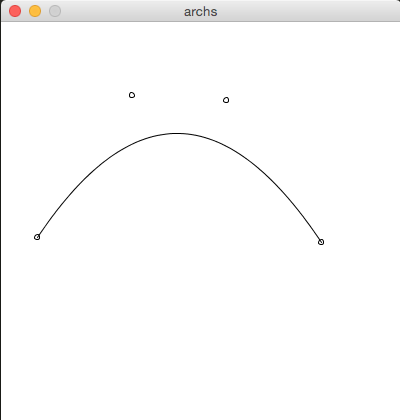Select the upper-left control point circle
The height and width of the screenshot is (420, 400).
[132, 95]
